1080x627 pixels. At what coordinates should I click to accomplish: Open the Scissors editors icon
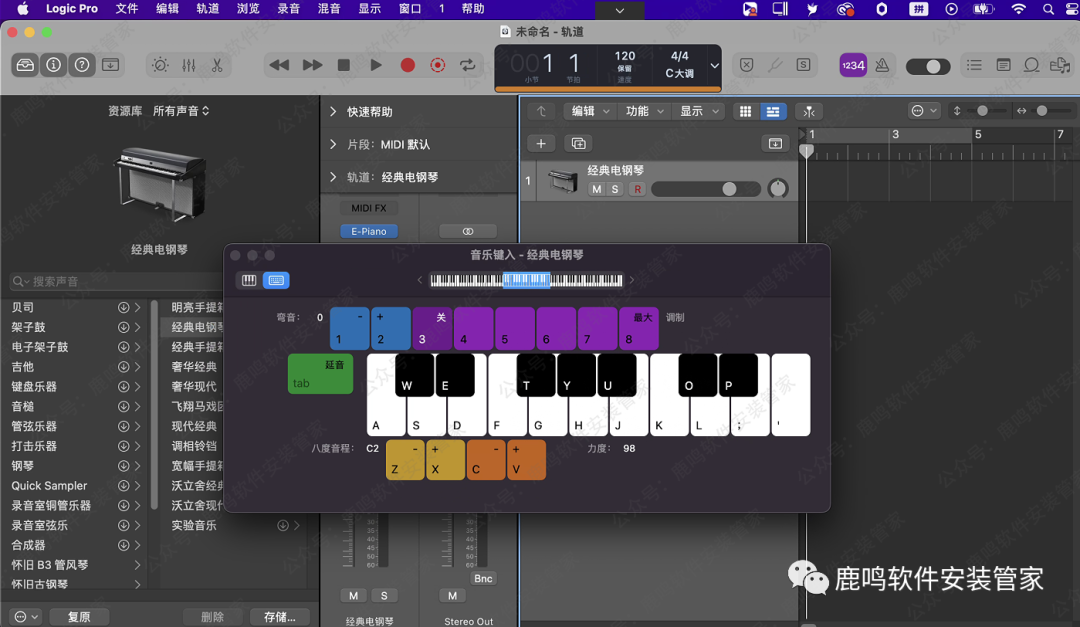[216, 65]
